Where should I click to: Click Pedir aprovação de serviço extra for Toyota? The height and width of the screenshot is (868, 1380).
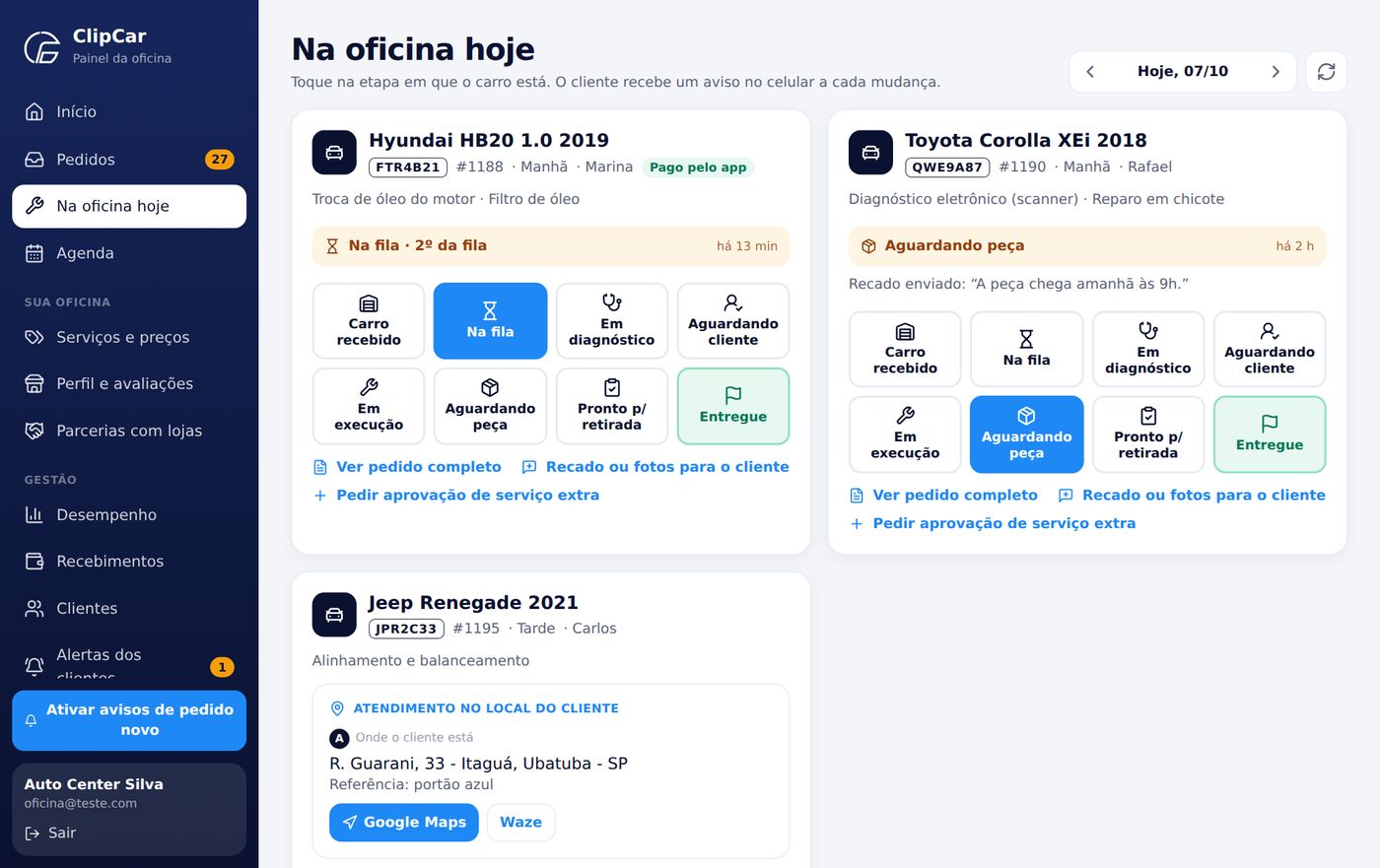click(993, 524)
